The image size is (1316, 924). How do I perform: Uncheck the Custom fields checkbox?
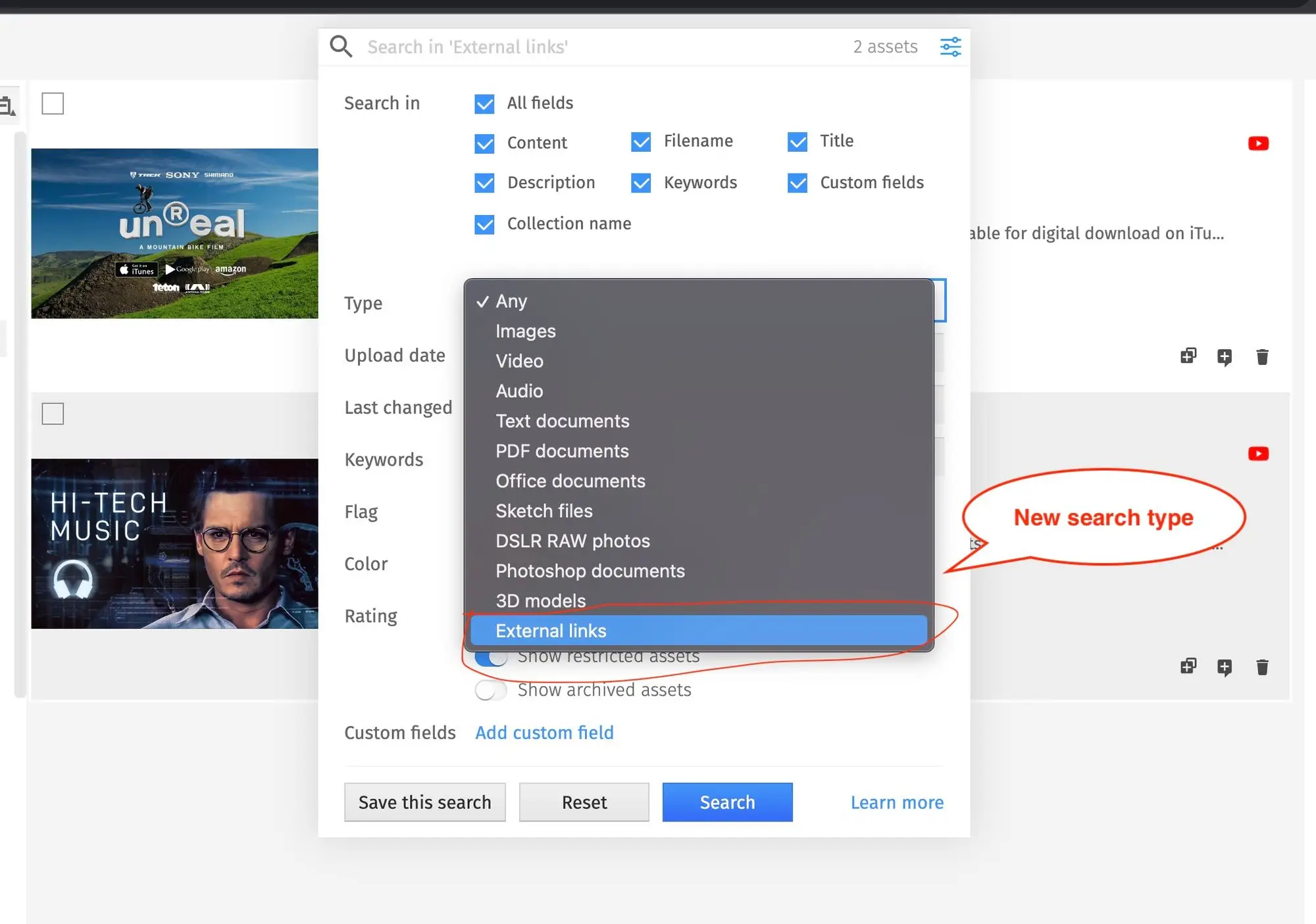797,183
